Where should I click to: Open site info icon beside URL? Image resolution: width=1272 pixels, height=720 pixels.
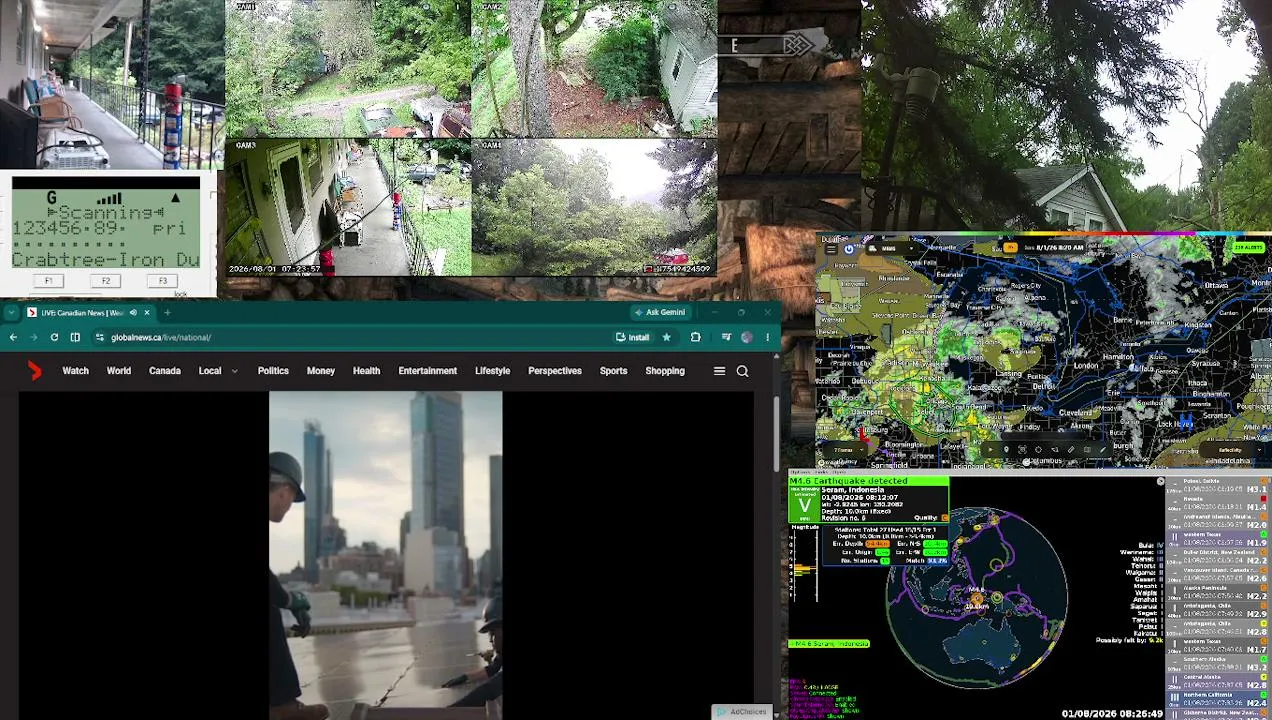point(99,337)
